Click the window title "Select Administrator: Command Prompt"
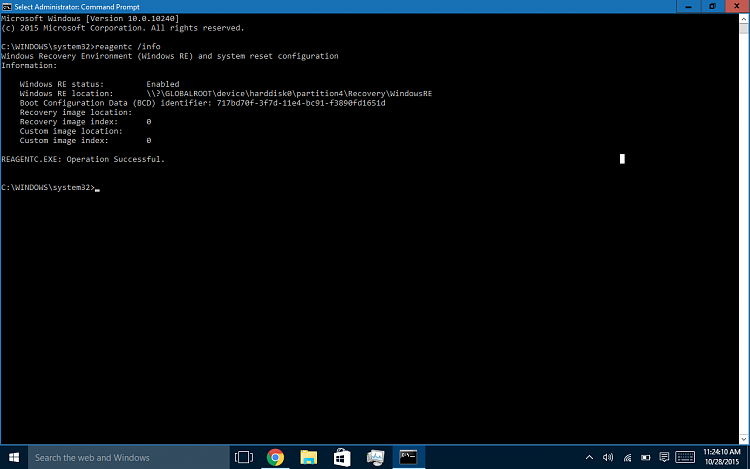Screen dimensions: 750x469 point(77,7)
